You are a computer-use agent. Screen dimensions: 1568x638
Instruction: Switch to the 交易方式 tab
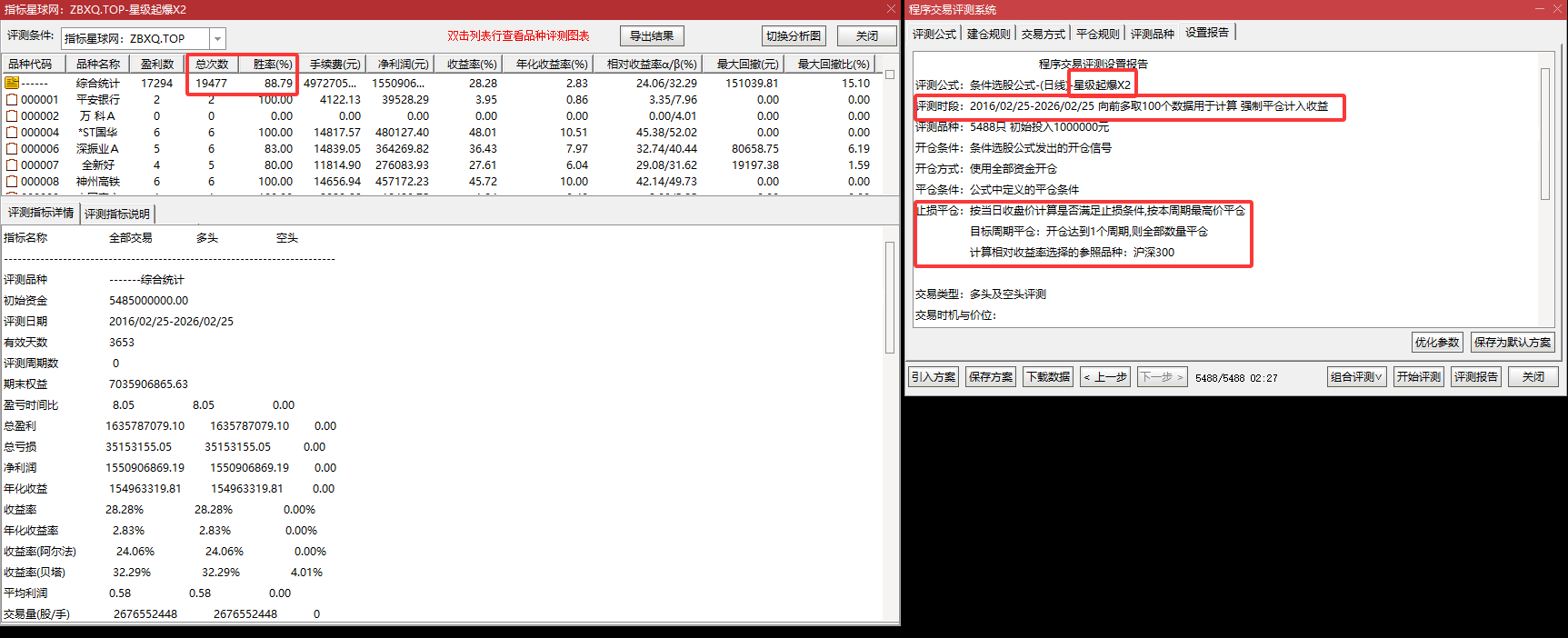pos(1043,34)
